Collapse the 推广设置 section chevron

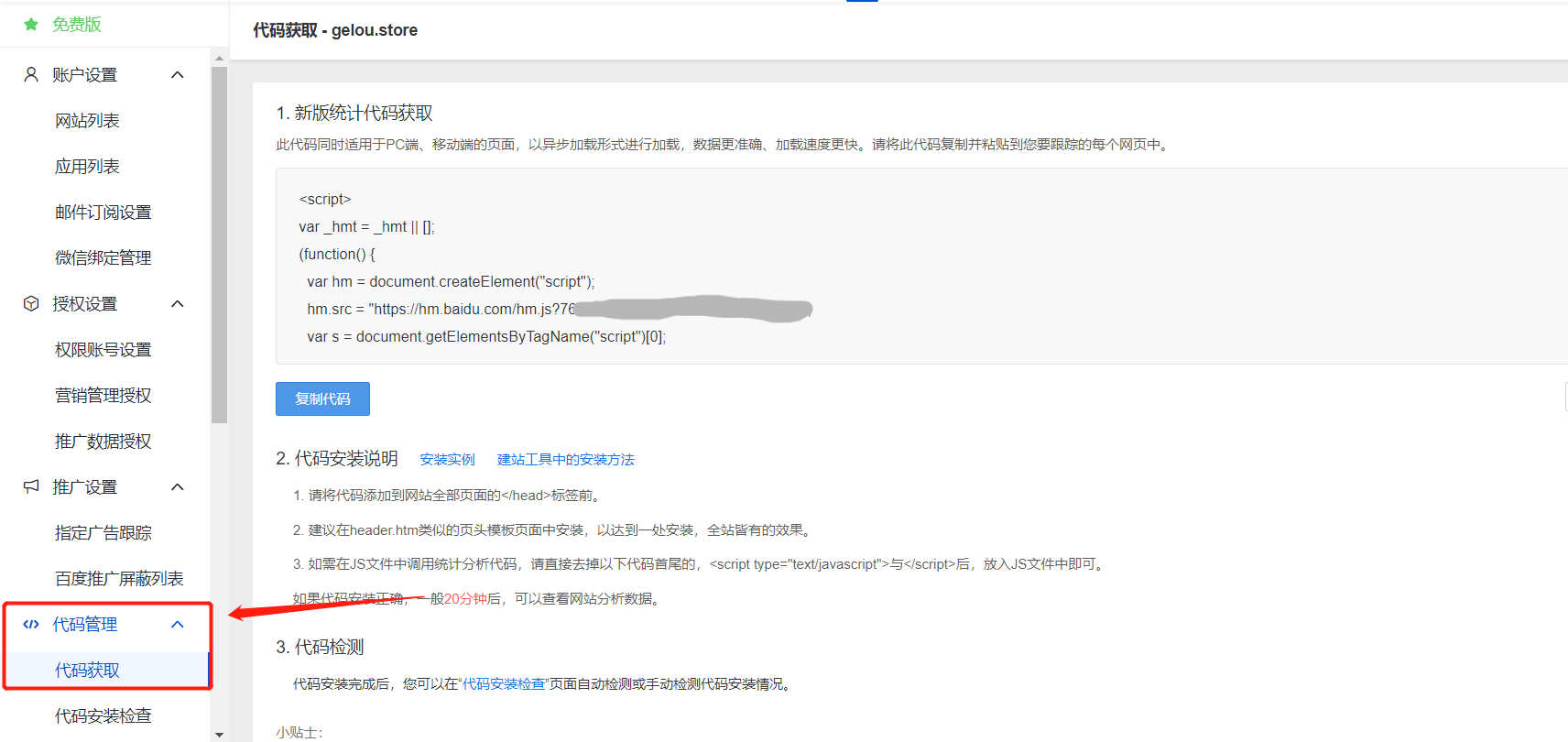click(178, 486)
